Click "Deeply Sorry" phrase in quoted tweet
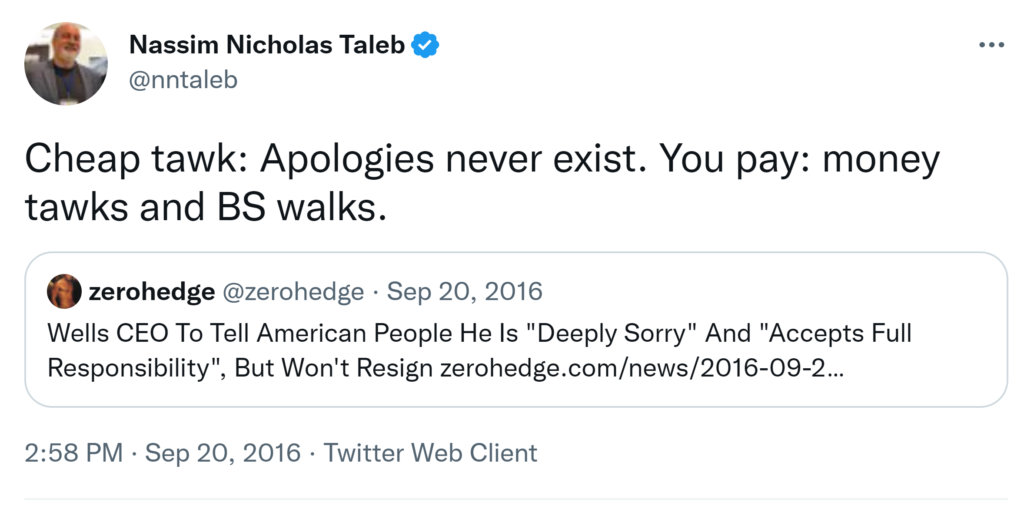The width and height of the screenshot is (1024, 512). pyautogui.click(x=522, y=332)
